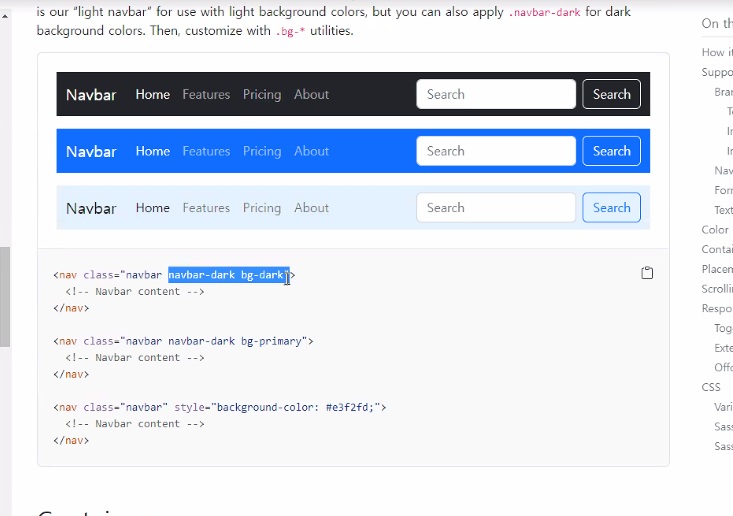Viewport: 733px width, 516px height.
Task: Focus the search field in dark navbar
Action: point(496,94)
